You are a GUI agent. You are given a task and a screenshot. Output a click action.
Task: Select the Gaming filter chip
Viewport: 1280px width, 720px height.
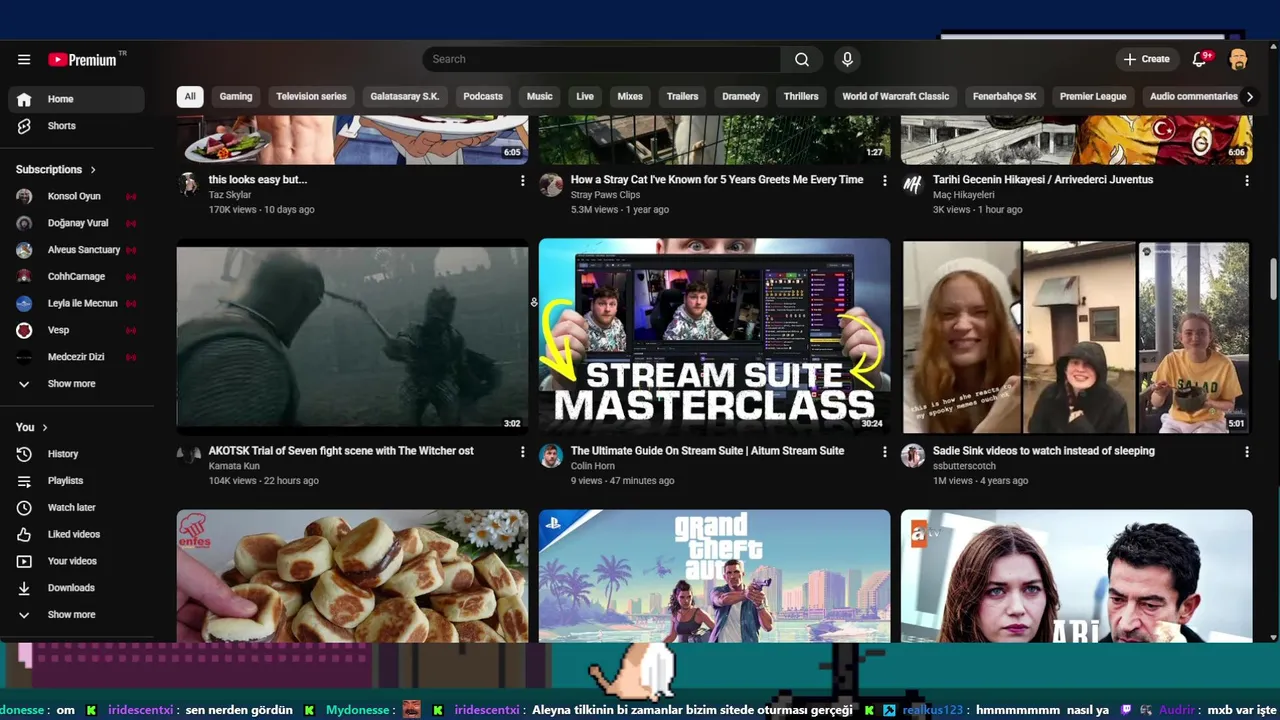click(236, 97)
